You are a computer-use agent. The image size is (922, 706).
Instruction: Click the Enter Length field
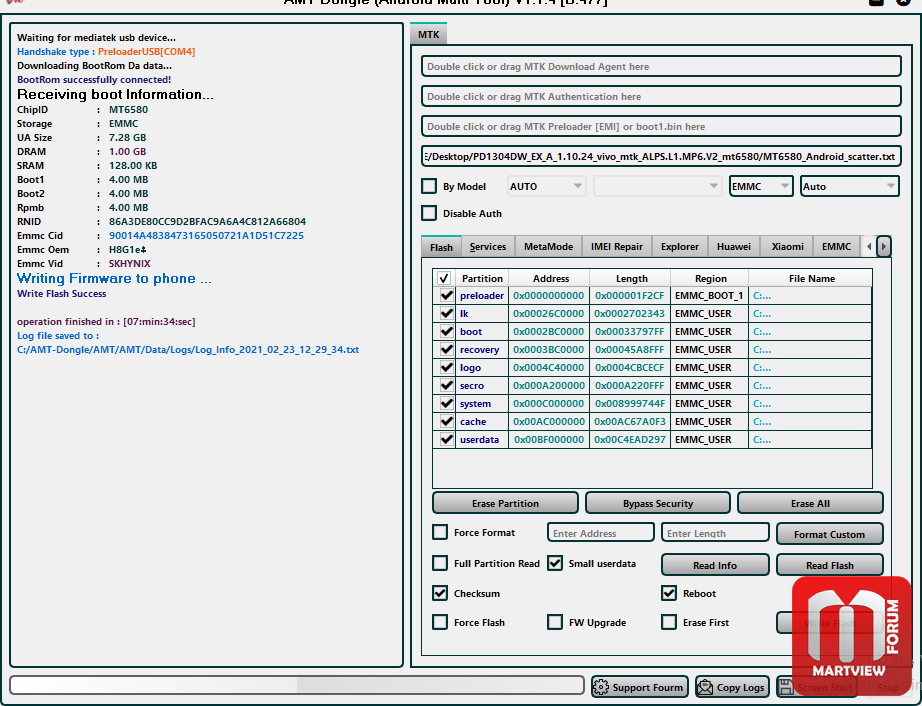(715, 533)
